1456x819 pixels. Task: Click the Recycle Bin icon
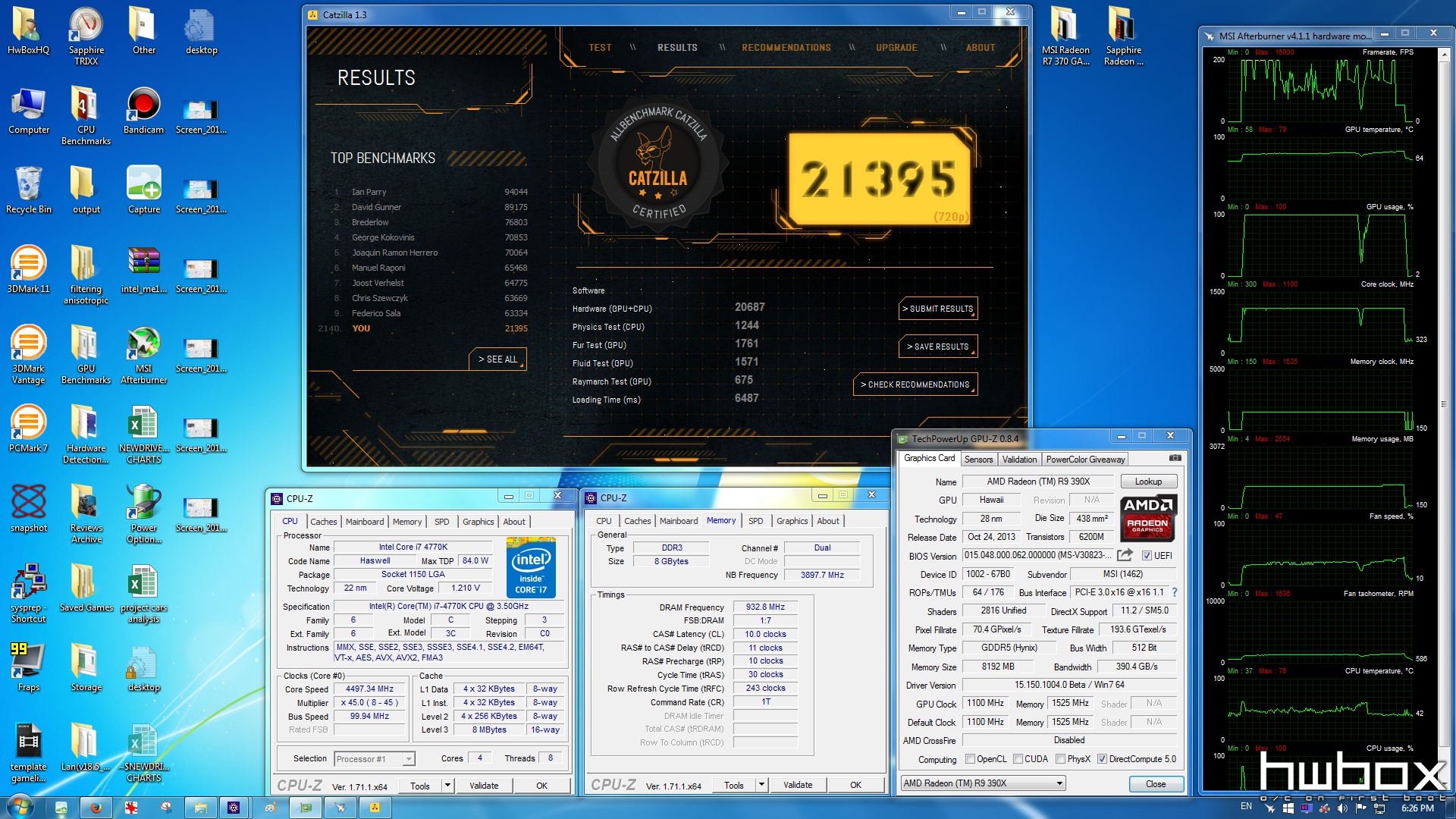(28, 190)
